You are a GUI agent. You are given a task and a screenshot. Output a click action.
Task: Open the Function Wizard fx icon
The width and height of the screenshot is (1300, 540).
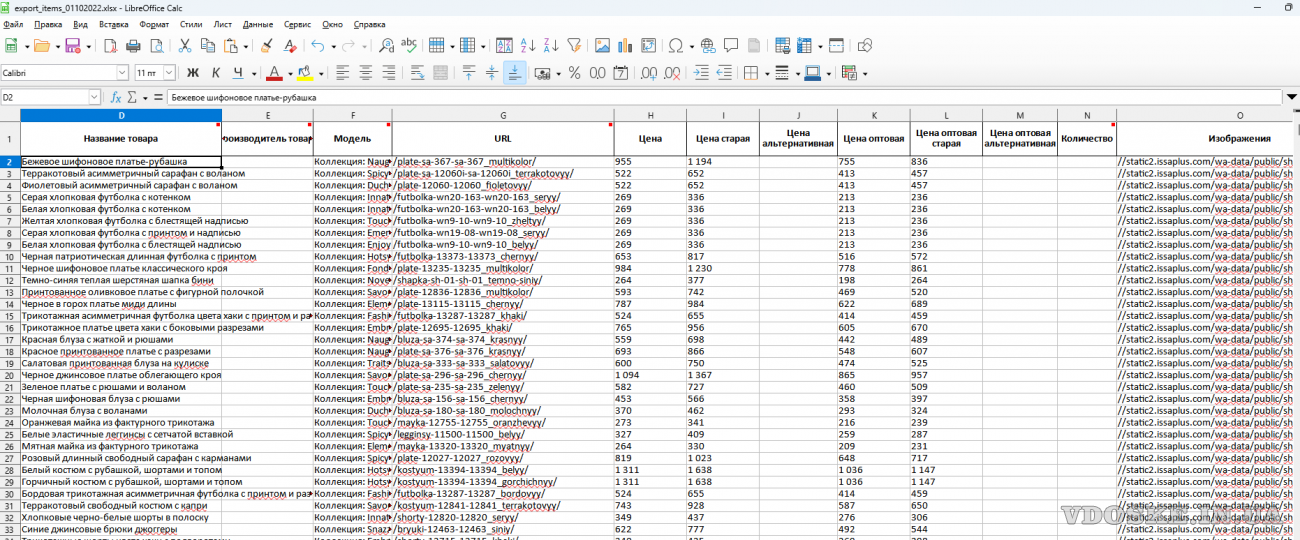pyautogui.click(x=116, y=98)
